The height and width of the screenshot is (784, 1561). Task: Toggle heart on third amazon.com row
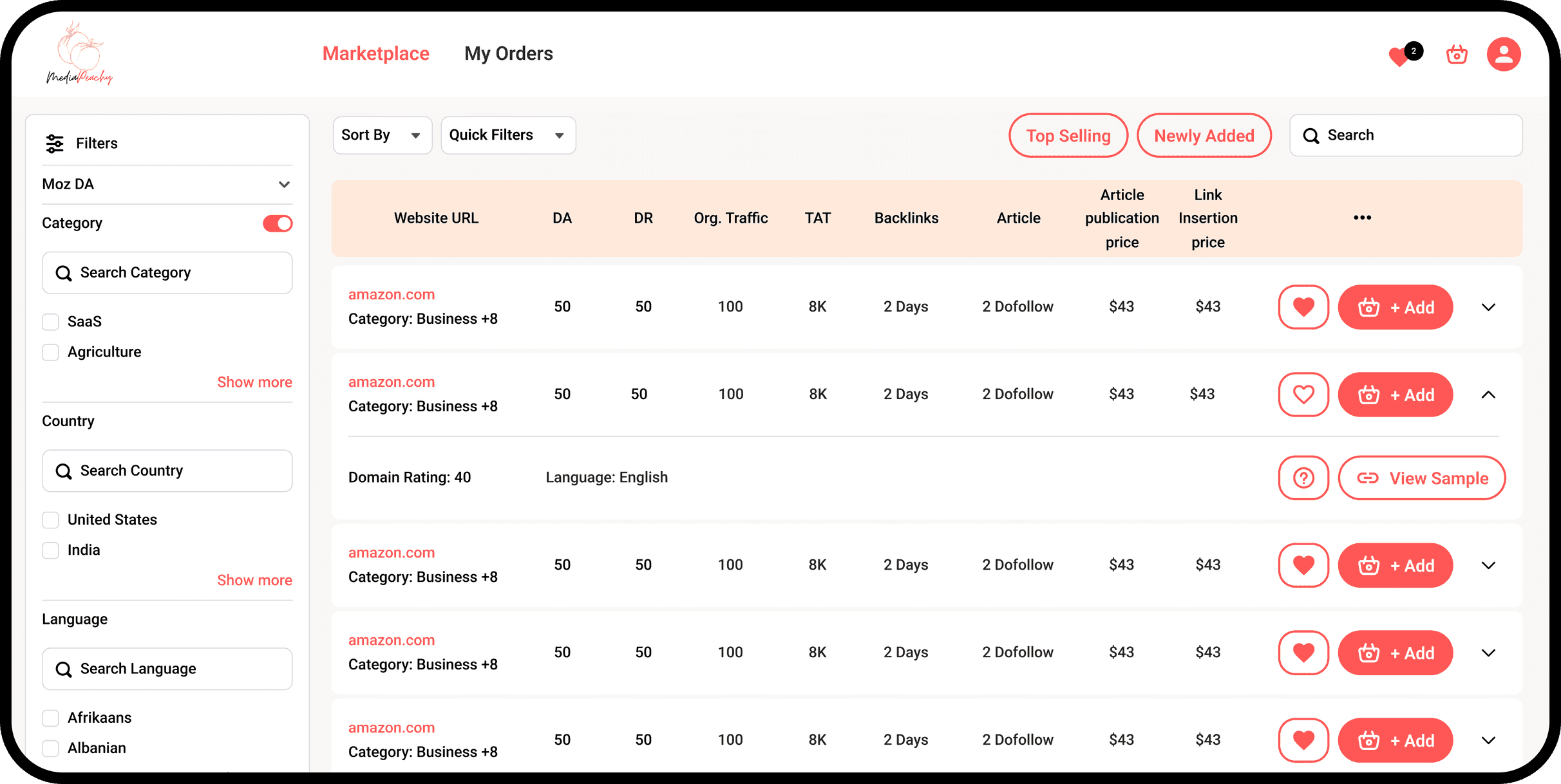coord(1303,565)
